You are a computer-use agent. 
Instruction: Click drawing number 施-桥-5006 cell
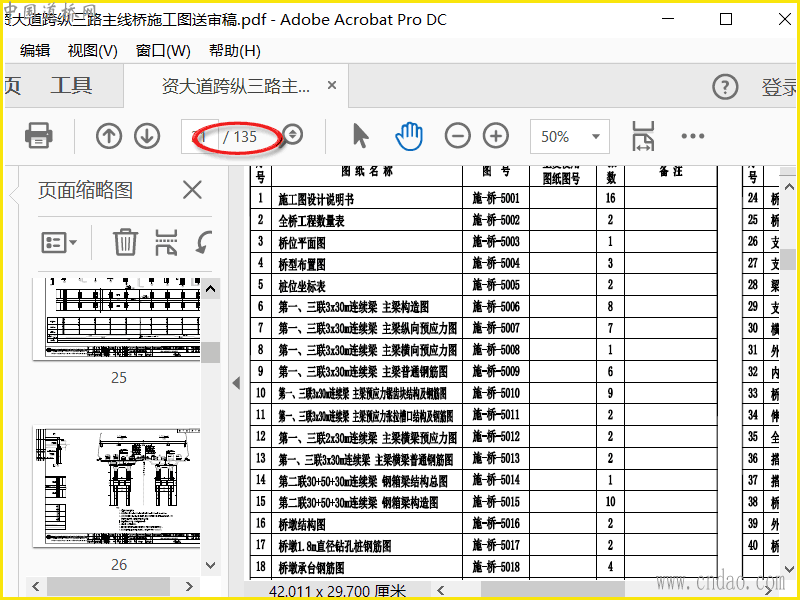pyautogui.click(x=496, y=307)
